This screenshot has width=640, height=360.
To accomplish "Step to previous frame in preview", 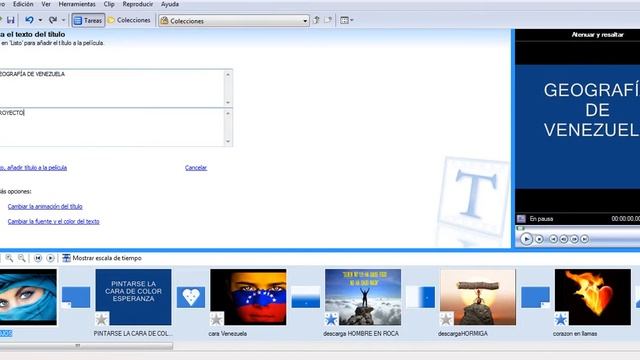I will click(564, 239).
